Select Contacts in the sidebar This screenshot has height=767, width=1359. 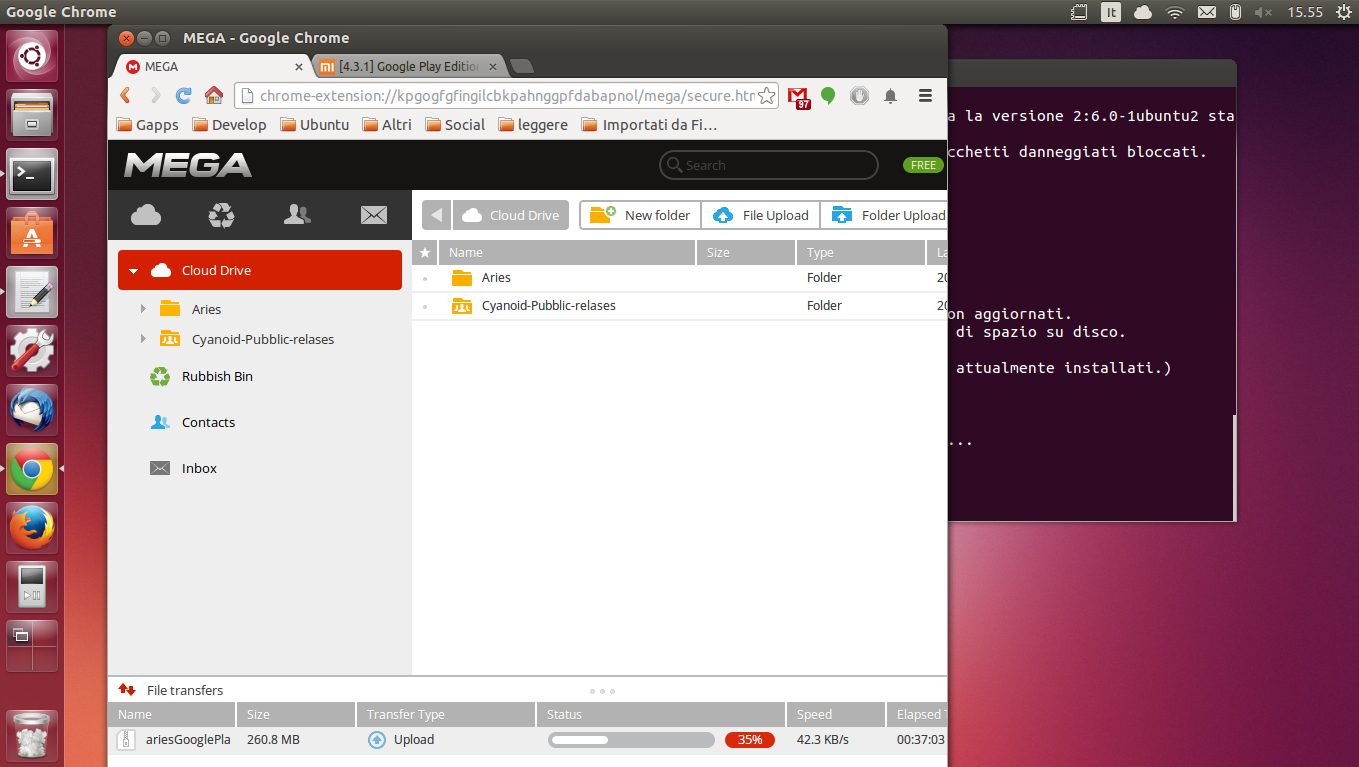[x=208, y=423]
